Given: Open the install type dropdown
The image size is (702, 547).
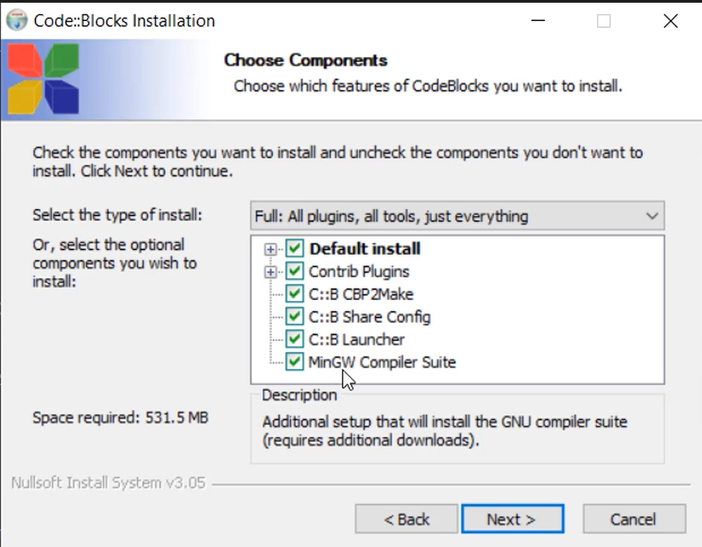Looking at the screenshot, I should coord(457,216).
